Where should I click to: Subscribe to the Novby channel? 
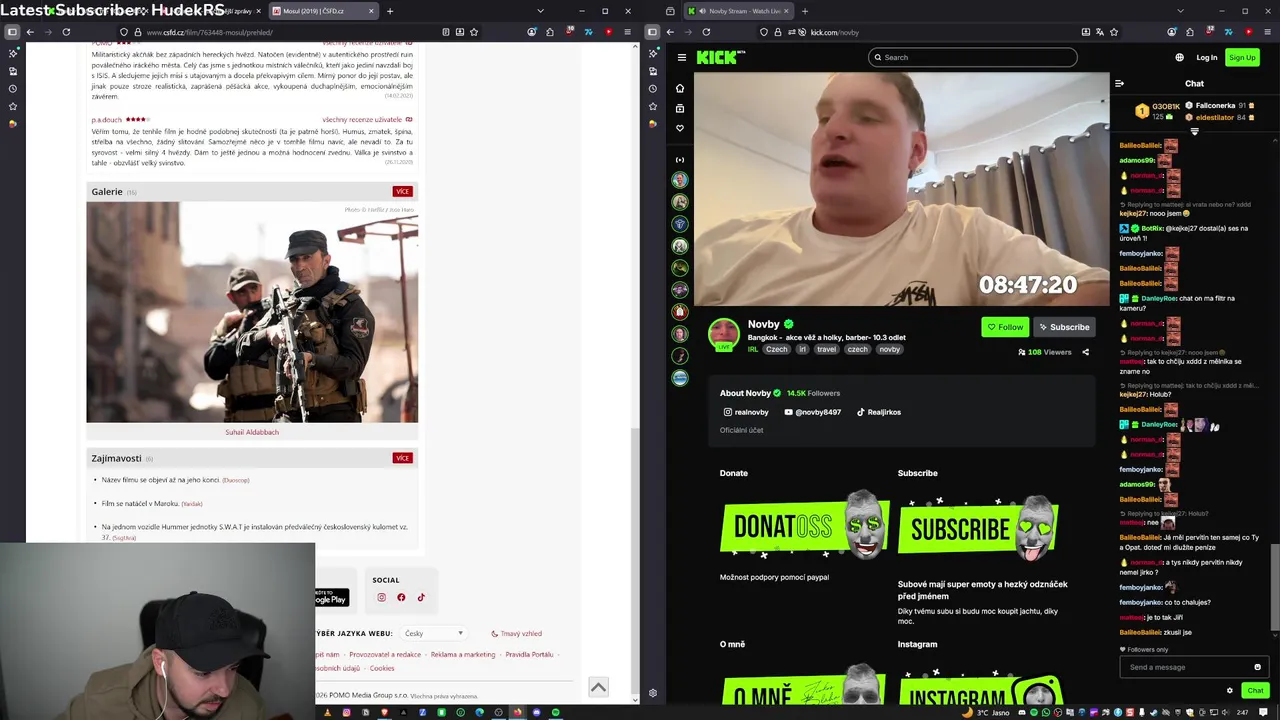click(x=1063, y=327)
